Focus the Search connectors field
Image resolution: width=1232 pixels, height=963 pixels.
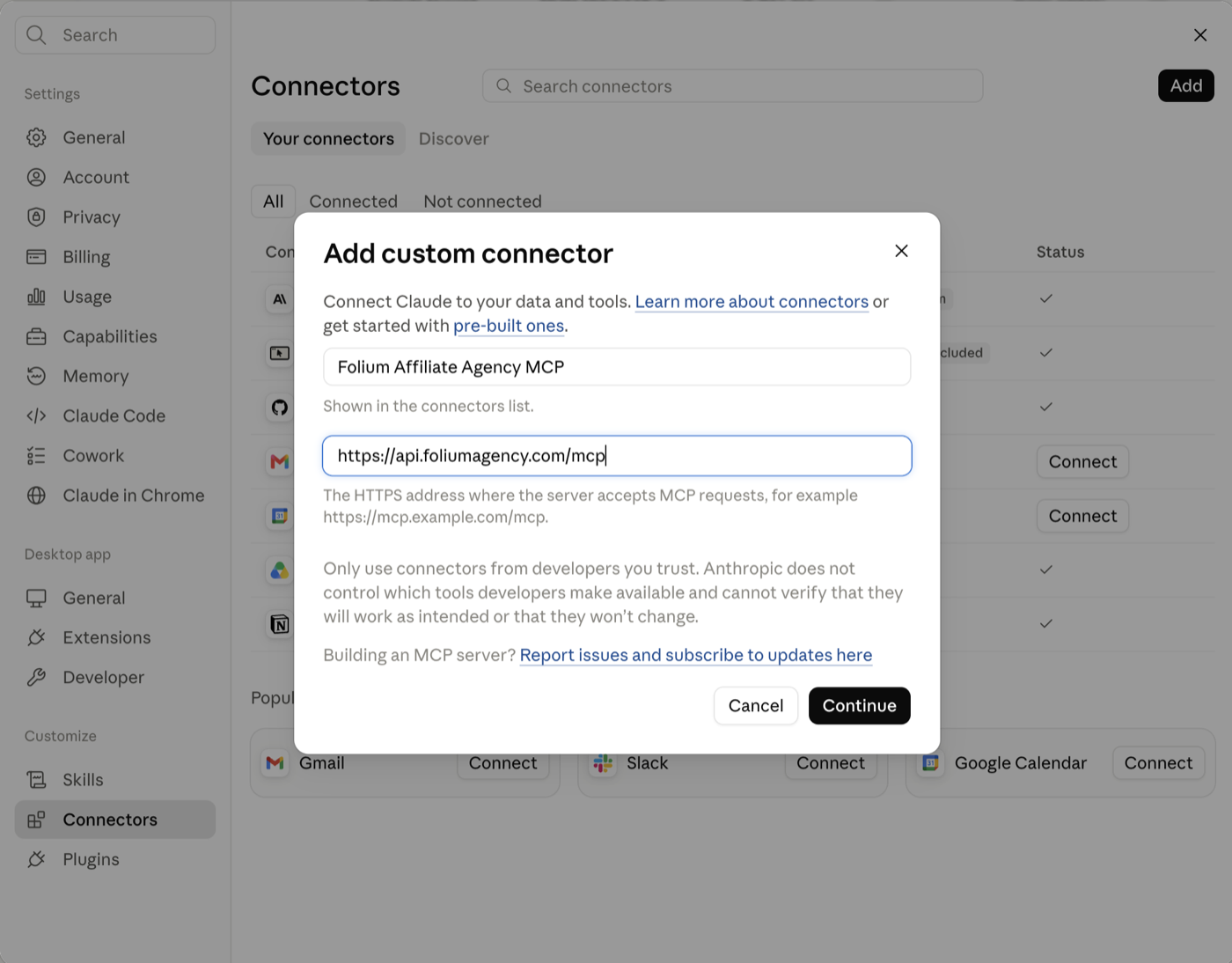[x=732, y=85]
